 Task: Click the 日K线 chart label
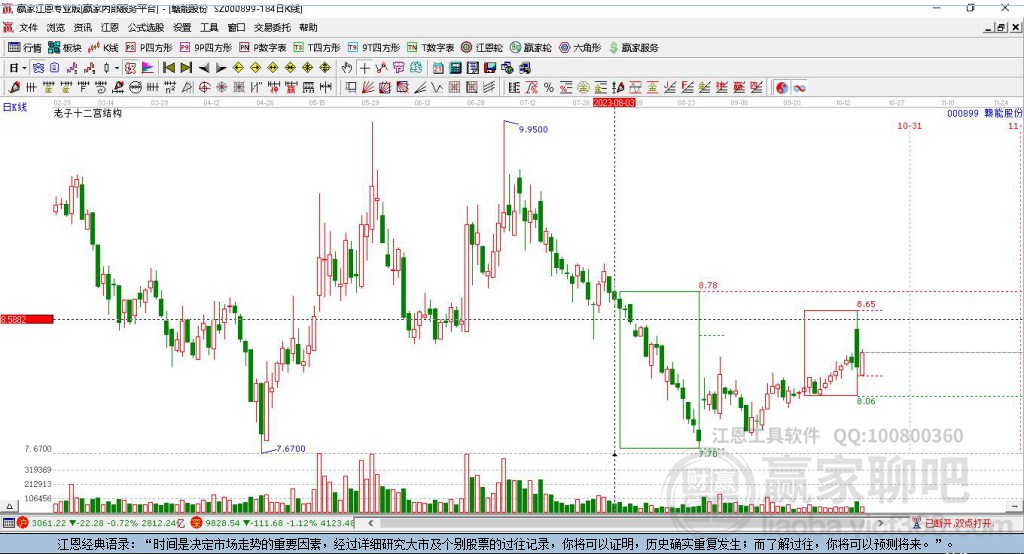pyautogui.click(x=15, y=107)
